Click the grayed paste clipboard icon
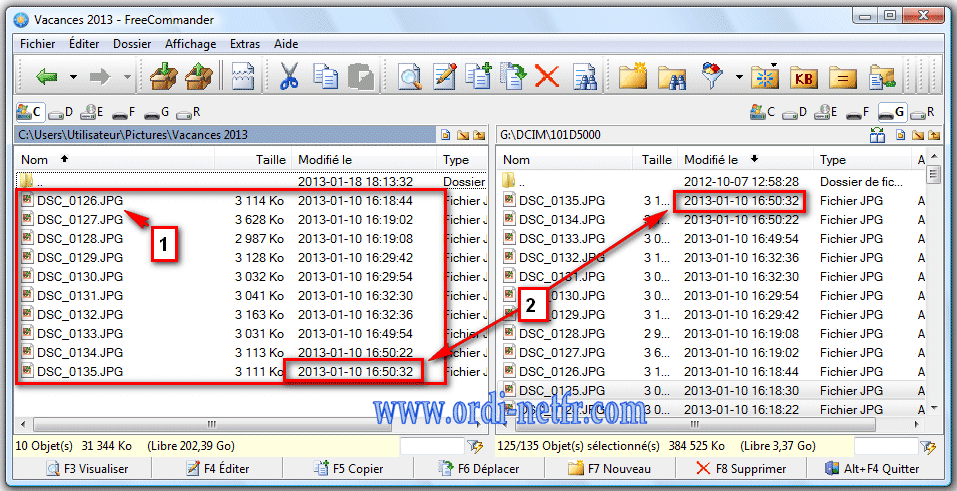The height and width of the screenshot is (491, 957). click(361, 76)
